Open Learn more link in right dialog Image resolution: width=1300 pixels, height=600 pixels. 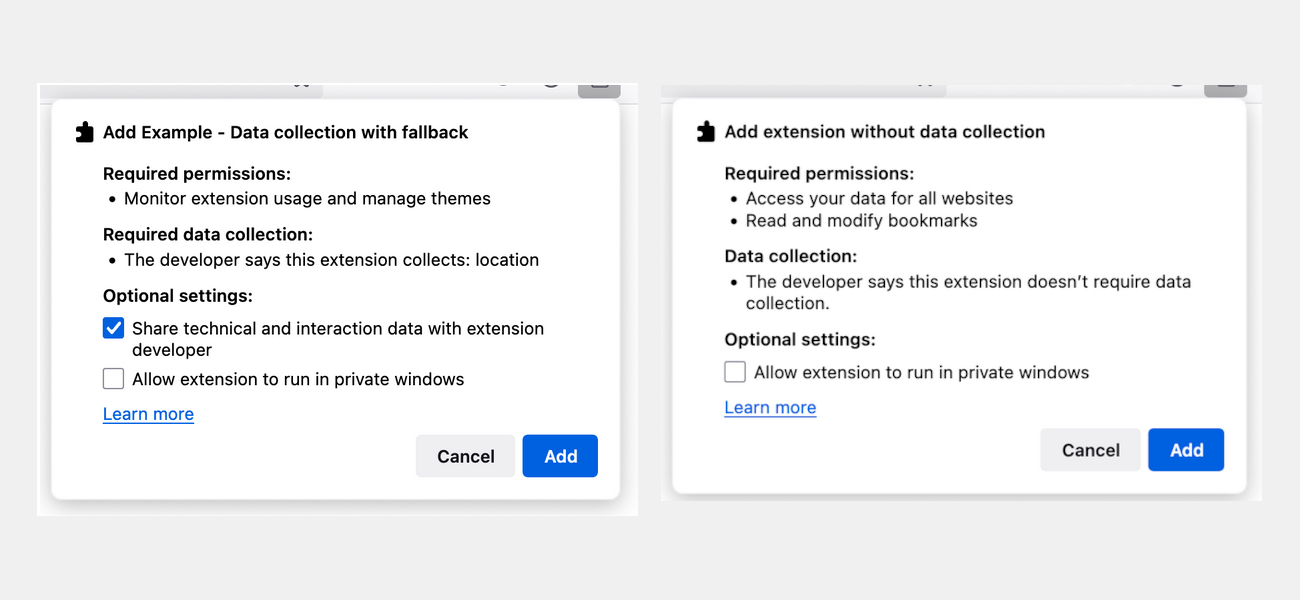tap(770, 407)
